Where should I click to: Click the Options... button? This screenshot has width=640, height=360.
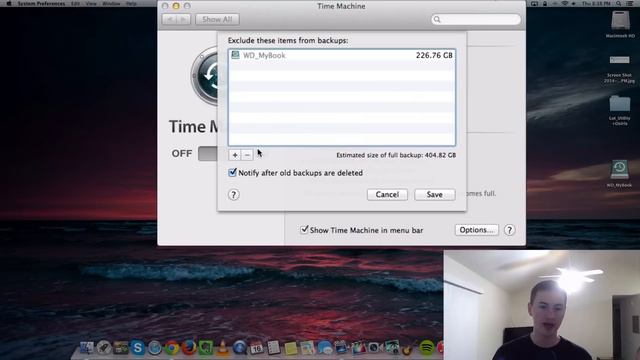click(476, 230)
